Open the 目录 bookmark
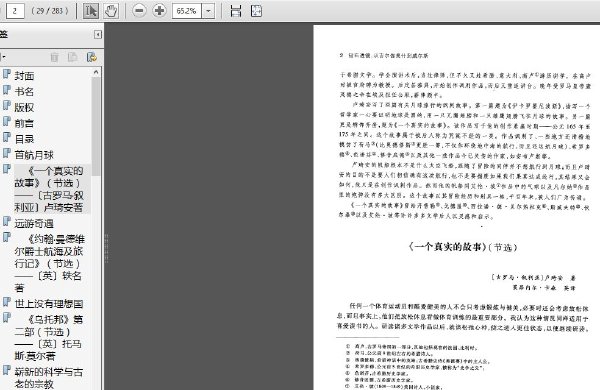Screen dimensions: 600x390 point(24,139)
